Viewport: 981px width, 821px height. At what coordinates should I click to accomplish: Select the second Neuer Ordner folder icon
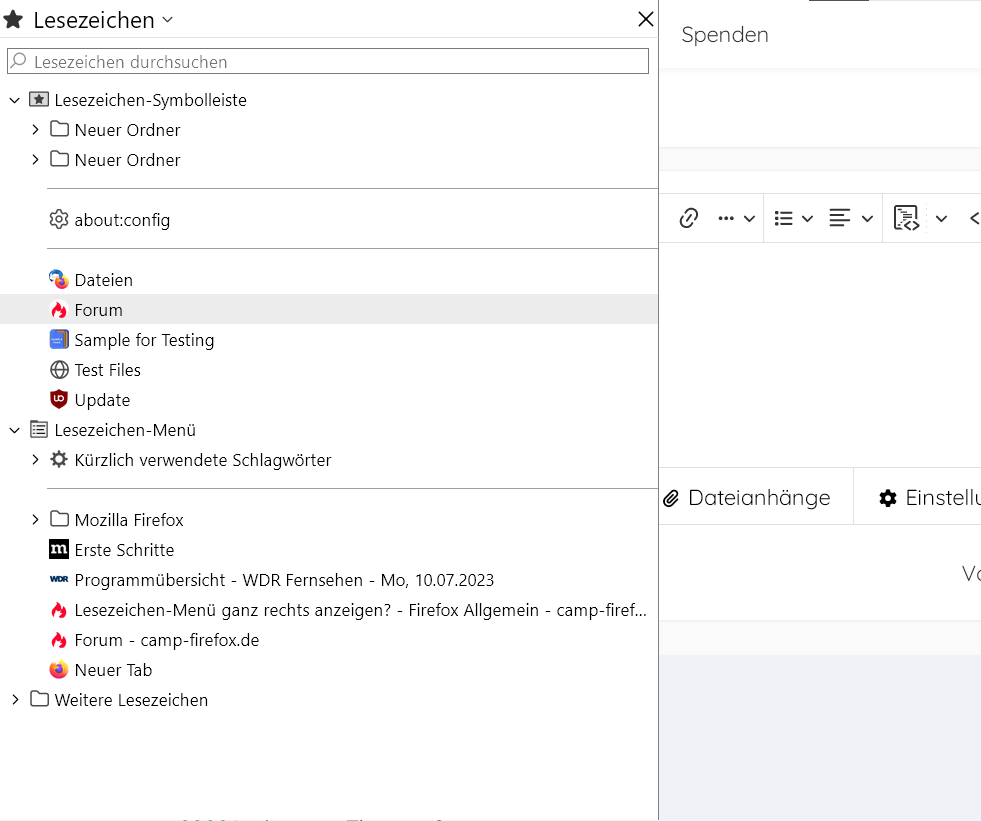59,159
